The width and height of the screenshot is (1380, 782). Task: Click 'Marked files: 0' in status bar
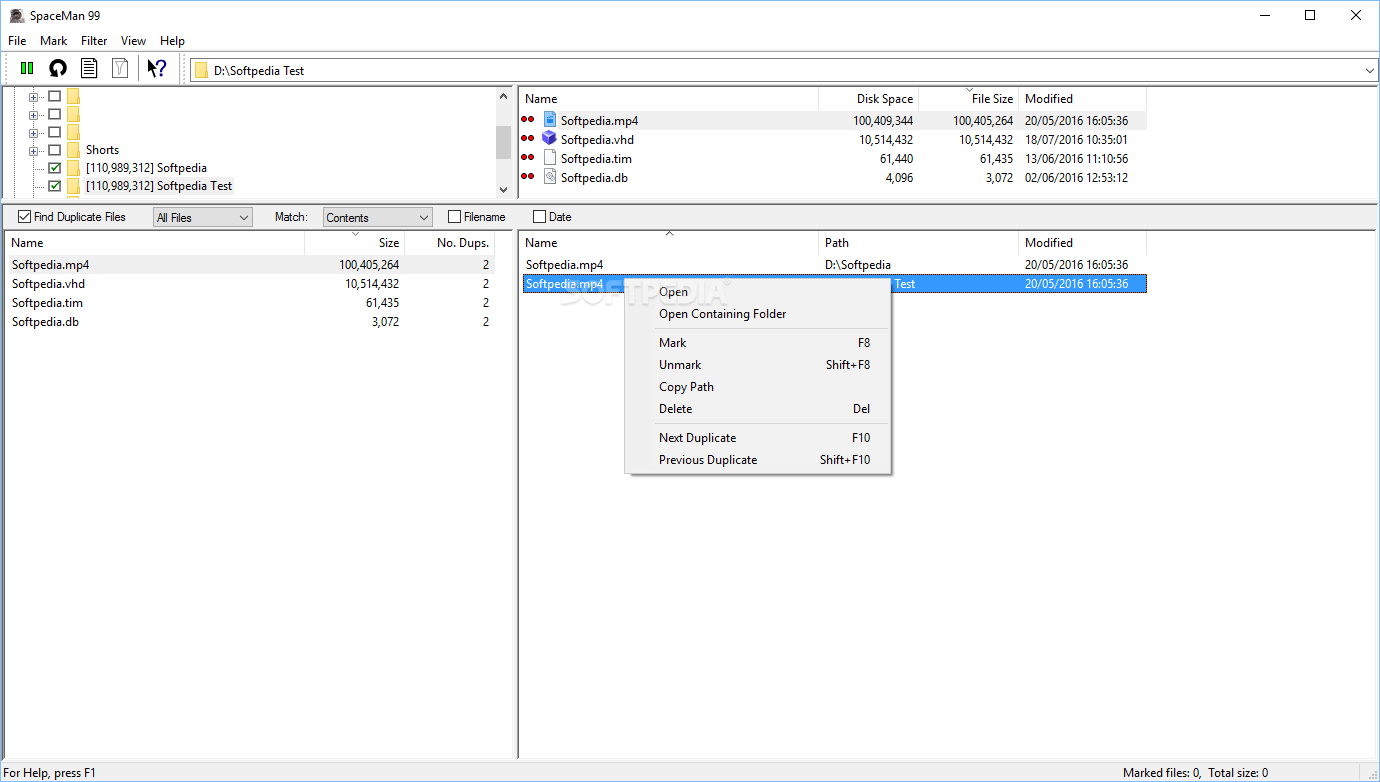click(1161, 773)
